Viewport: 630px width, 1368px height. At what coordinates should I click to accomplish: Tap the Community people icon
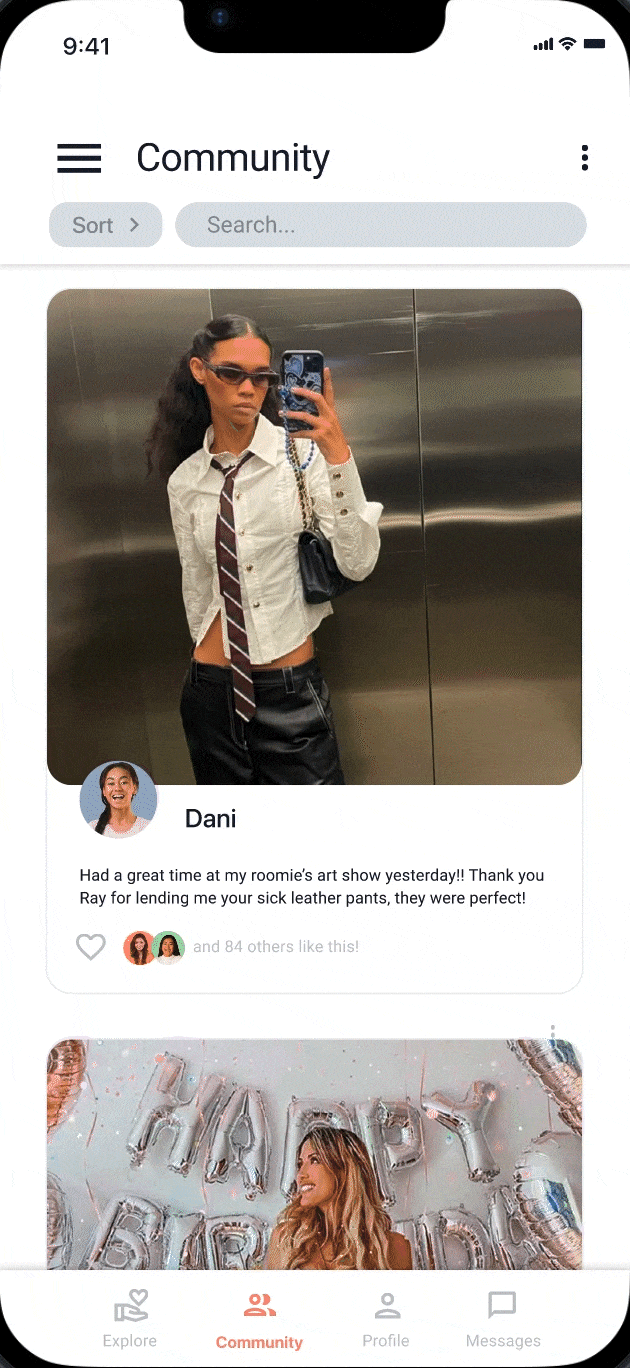pyautogui.click(x=260, y=1304)
